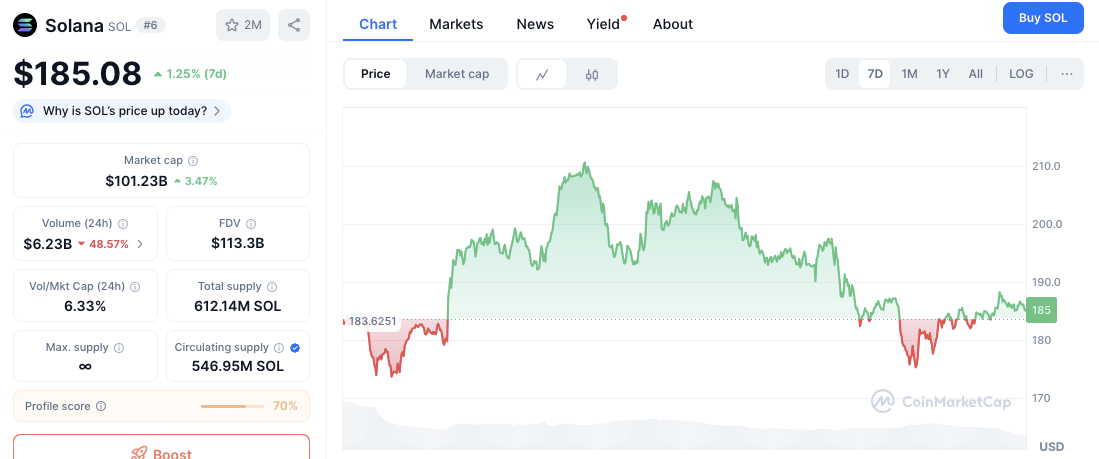Expand "Why is SOL's price up today?"
1099x459 pixels.
122,111
